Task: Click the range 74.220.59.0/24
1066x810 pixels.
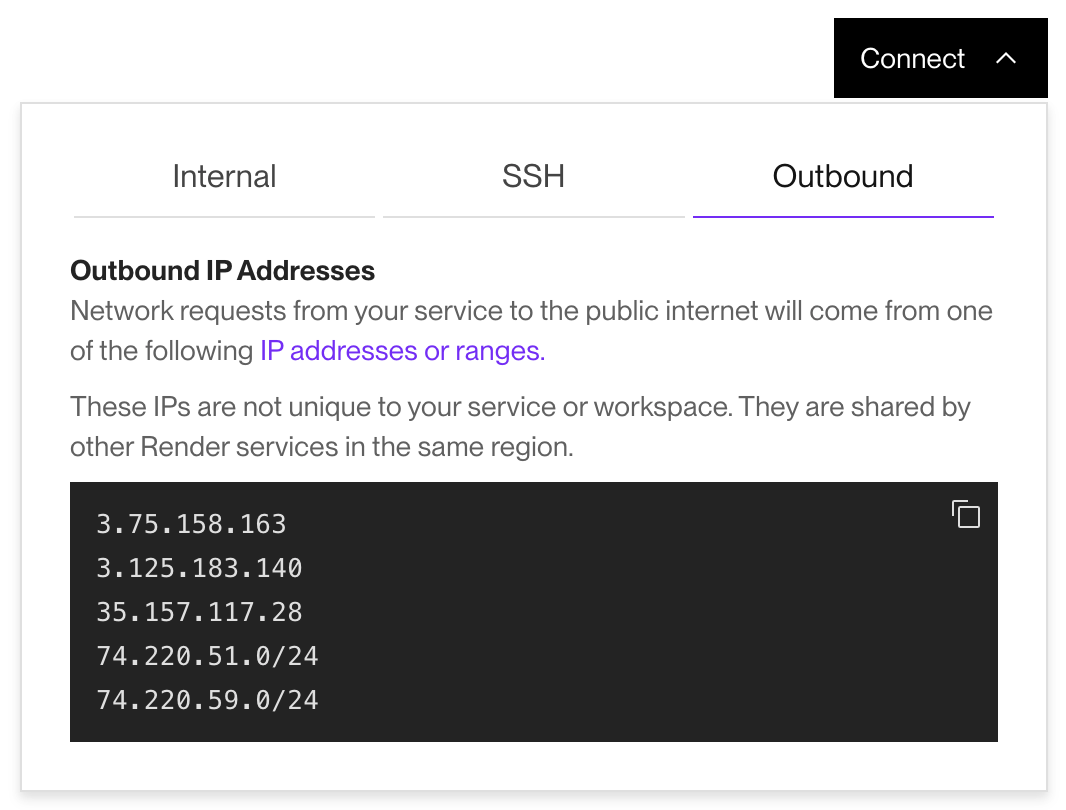Action: coord(207,700)
